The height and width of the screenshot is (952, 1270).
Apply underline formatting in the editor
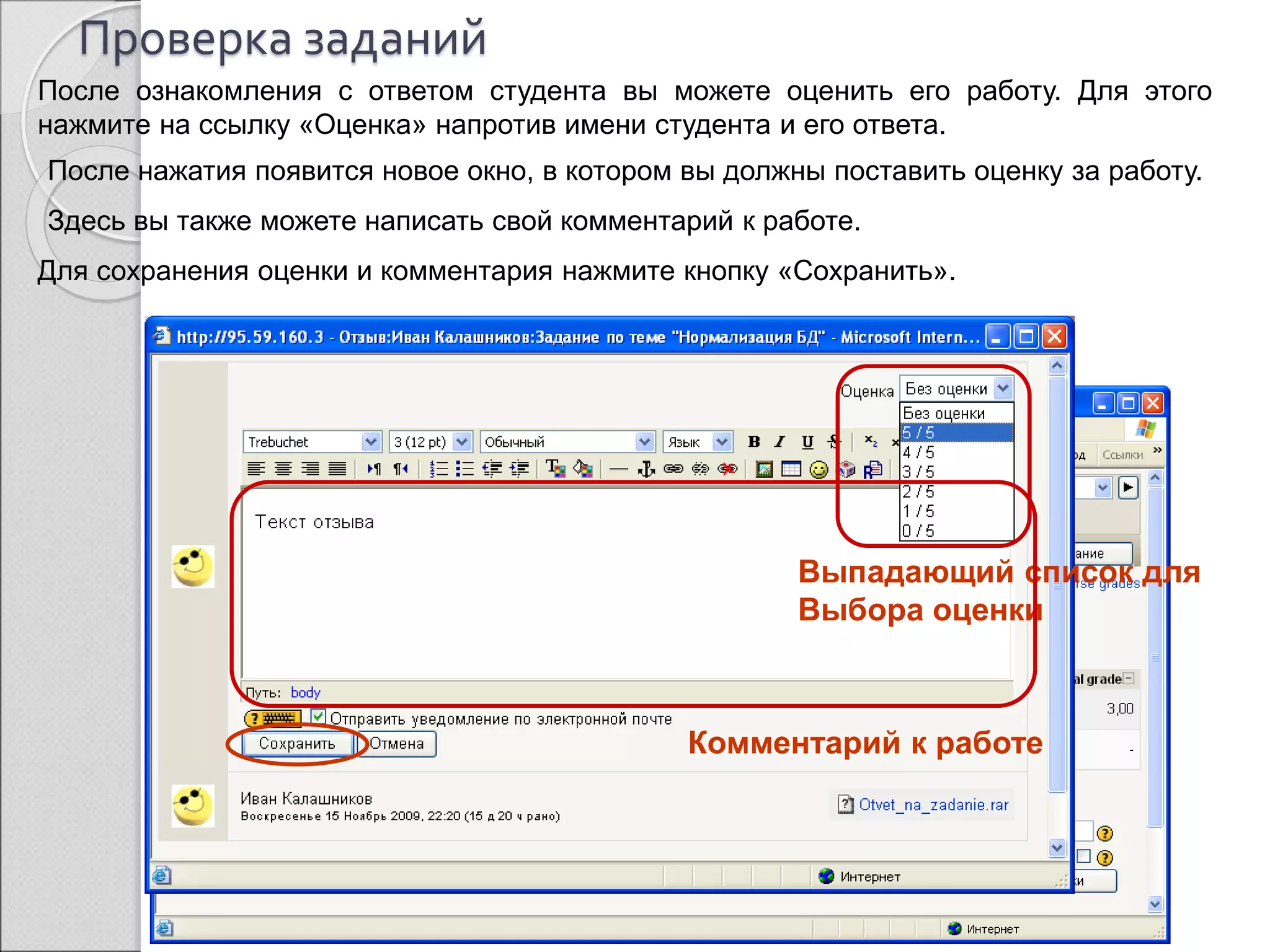[807, 442]
